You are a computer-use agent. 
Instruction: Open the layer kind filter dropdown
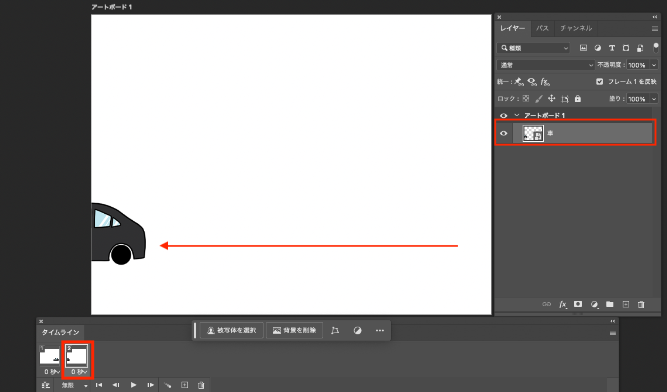(x=533, y=48)
